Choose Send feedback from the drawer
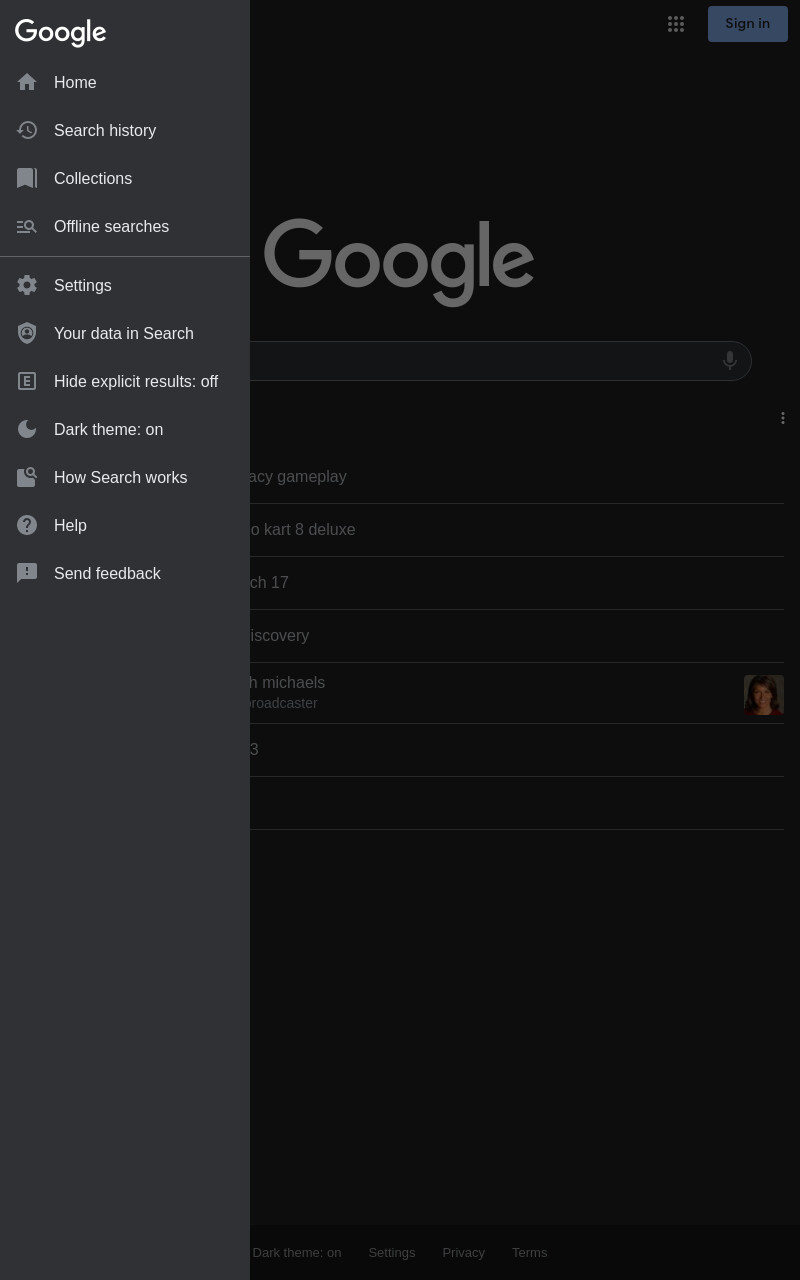Viewport: 800px width, 1280px height. click(x=125, y=573)
